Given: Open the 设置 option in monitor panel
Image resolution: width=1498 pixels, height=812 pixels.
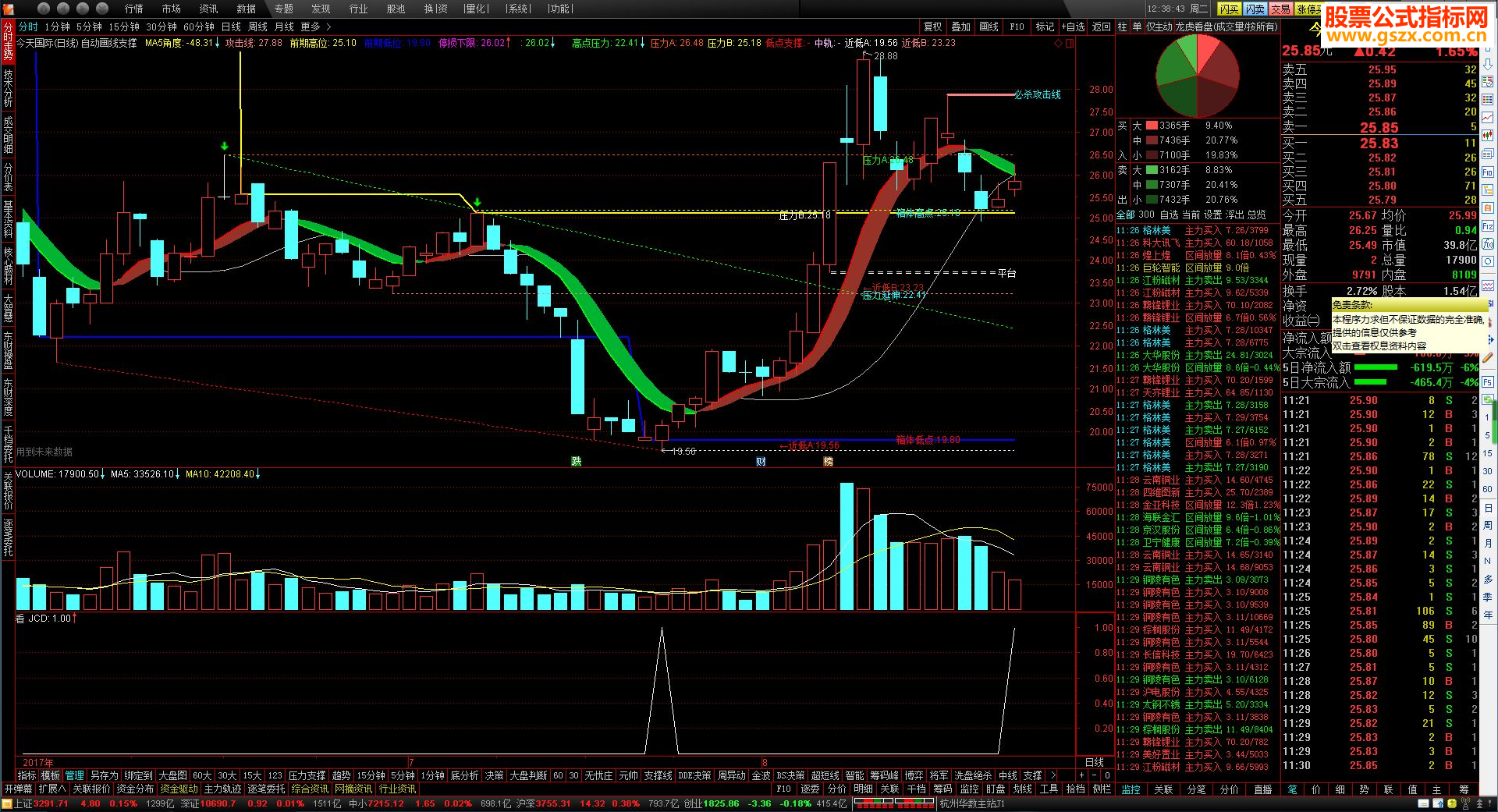Looking at the screenshot, I should click(1212, 215).
